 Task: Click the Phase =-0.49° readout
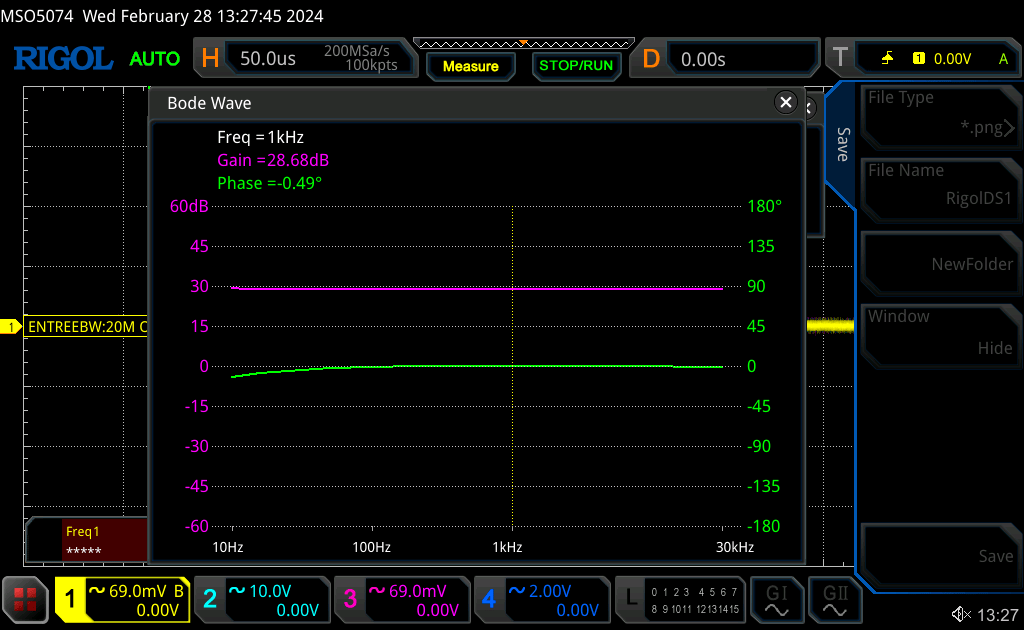click(269, 183)
